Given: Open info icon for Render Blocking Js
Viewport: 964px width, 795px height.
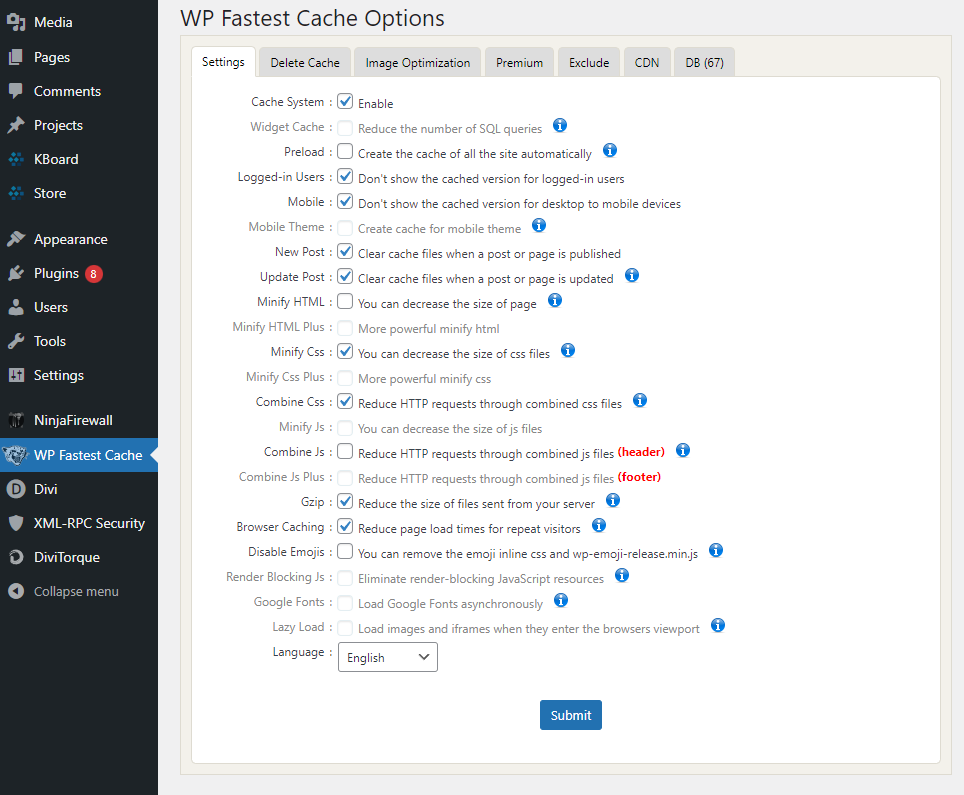Looking at the screenshot, I should (622, 575).
